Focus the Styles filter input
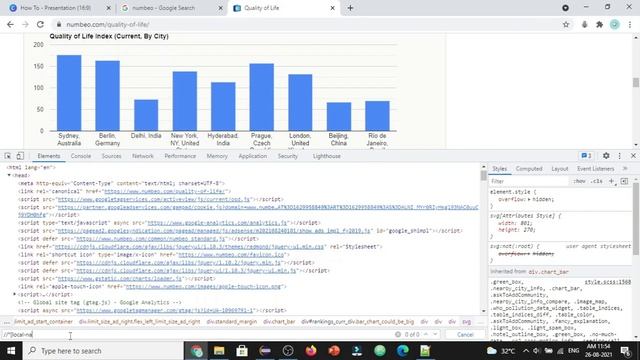 coord(529,181)
